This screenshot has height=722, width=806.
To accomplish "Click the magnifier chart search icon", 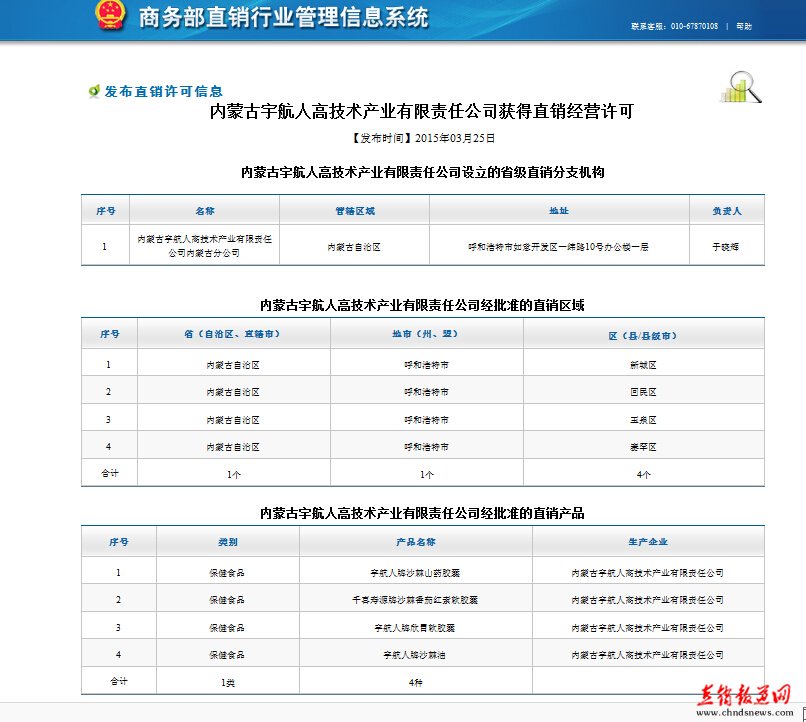I will click(741, 86).
